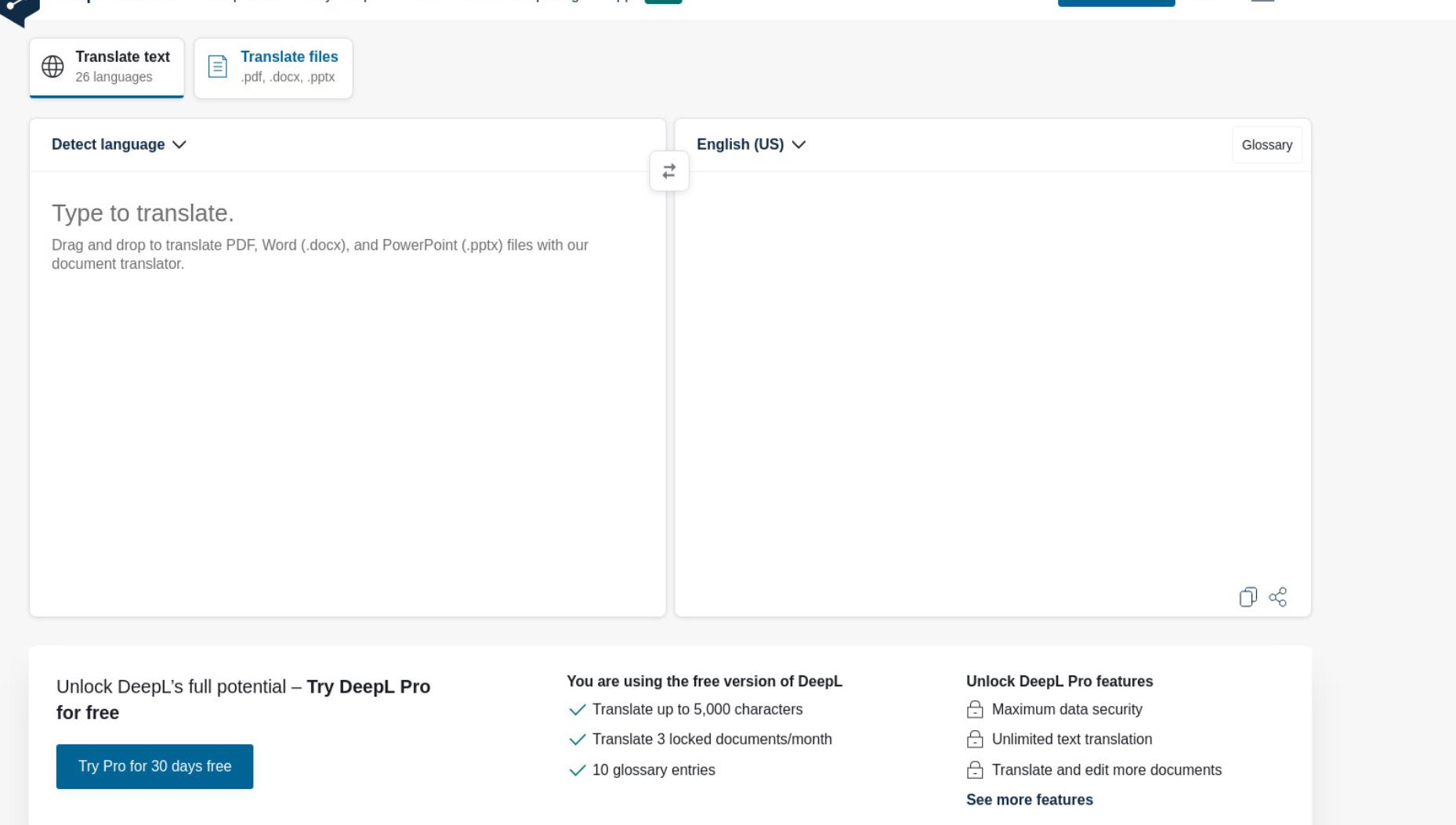Image resolution: width=1456 pixels, height=825 pixels.
Task: Follow the See more features link
Action: pos(1029,800)
